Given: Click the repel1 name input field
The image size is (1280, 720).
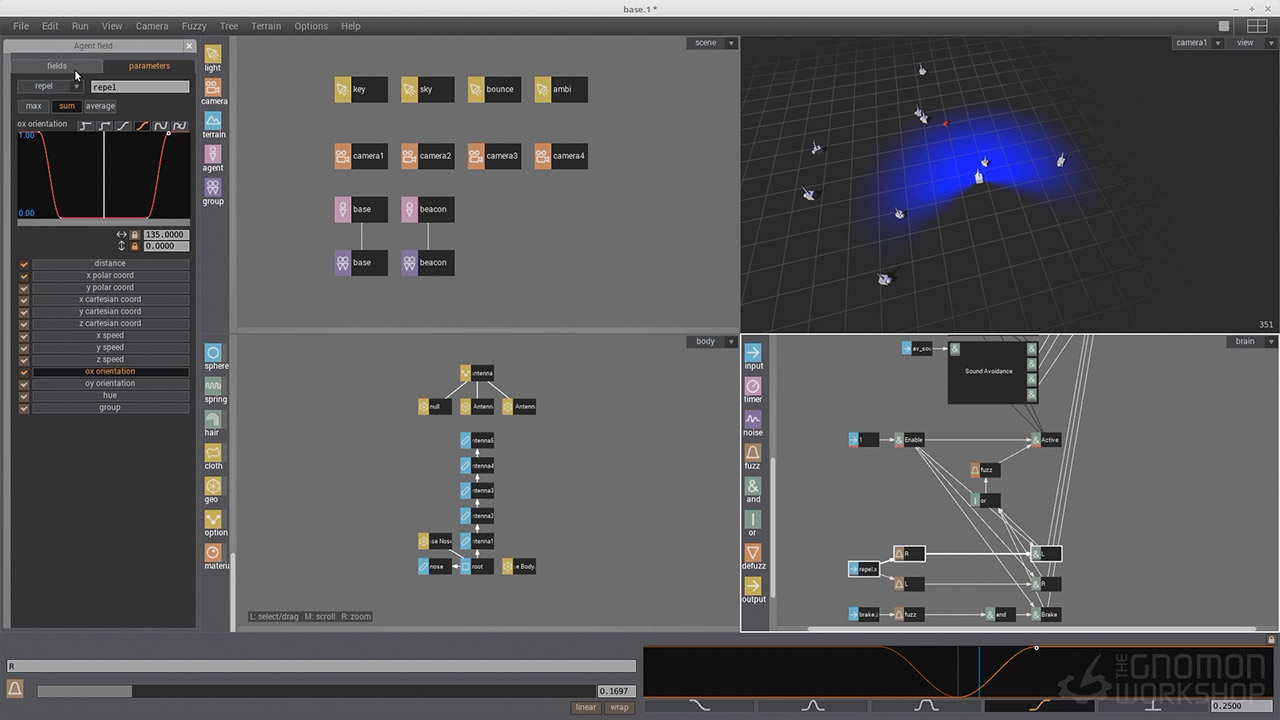Looking at the screenshot, I should coord(139,87).
